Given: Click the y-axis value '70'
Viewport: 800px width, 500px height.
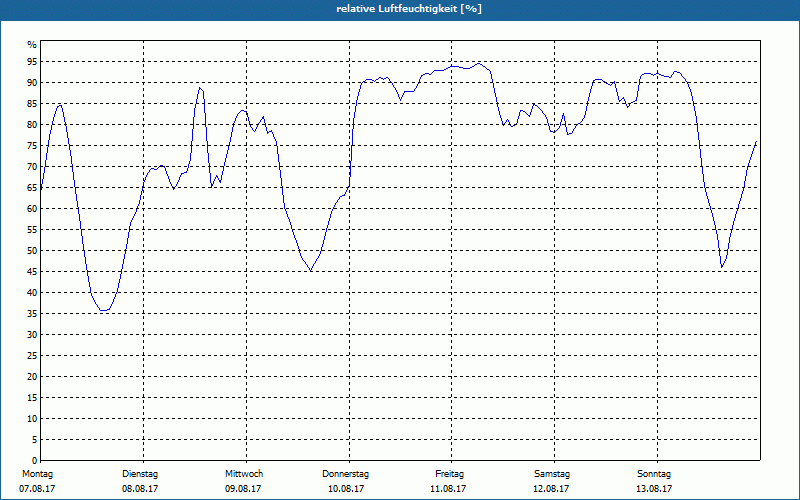Looking at the screenshot, I should pyautogui.click(x=32, y=167).
